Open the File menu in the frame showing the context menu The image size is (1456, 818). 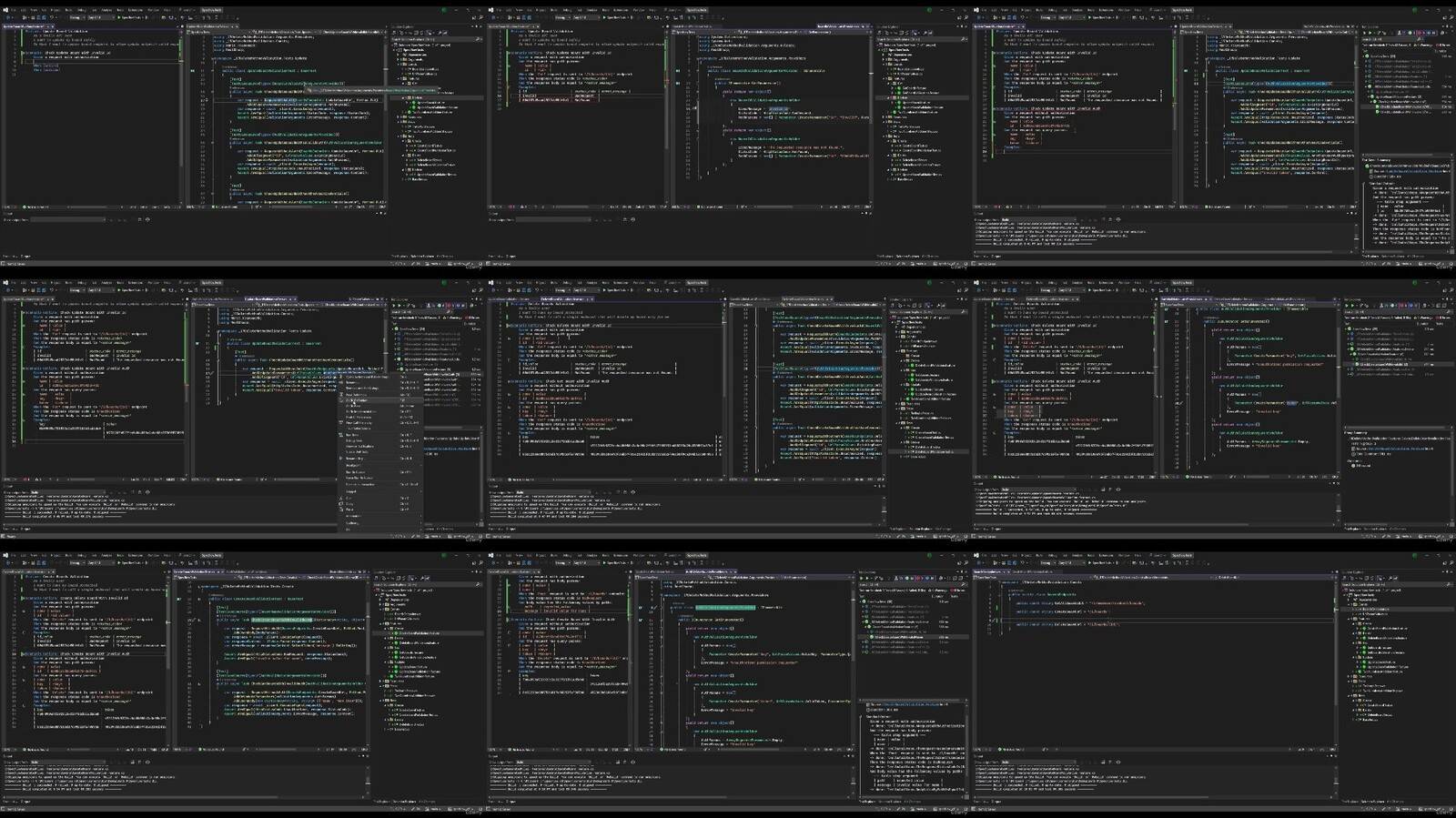(x=14, y=283)
